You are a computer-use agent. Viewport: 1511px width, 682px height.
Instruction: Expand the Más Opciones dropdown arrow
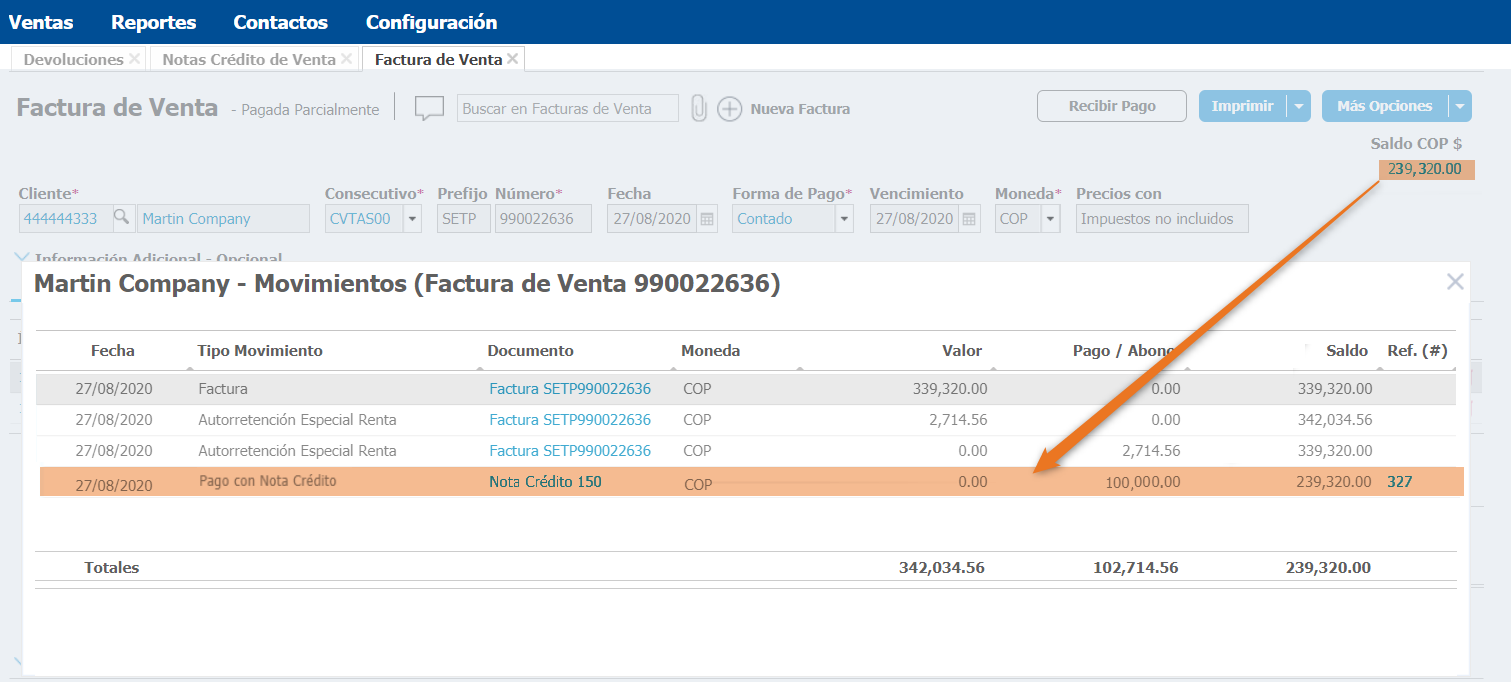click(1460, 106)
